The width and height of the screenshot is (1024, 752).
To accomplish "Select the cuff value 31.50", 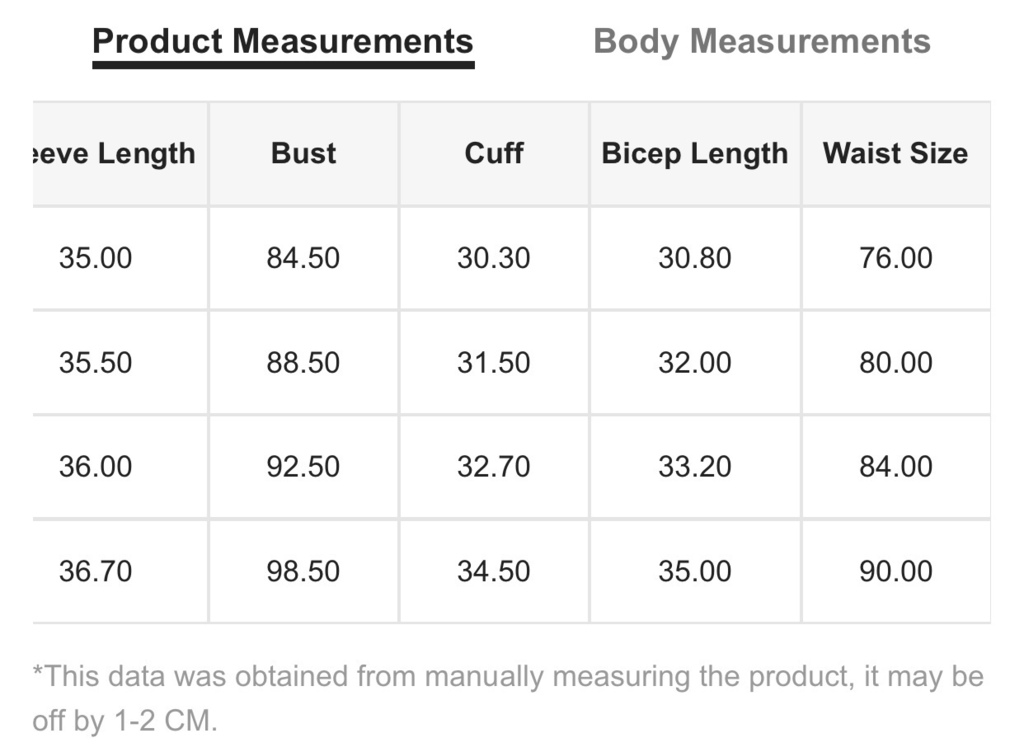I will [494, 362].
